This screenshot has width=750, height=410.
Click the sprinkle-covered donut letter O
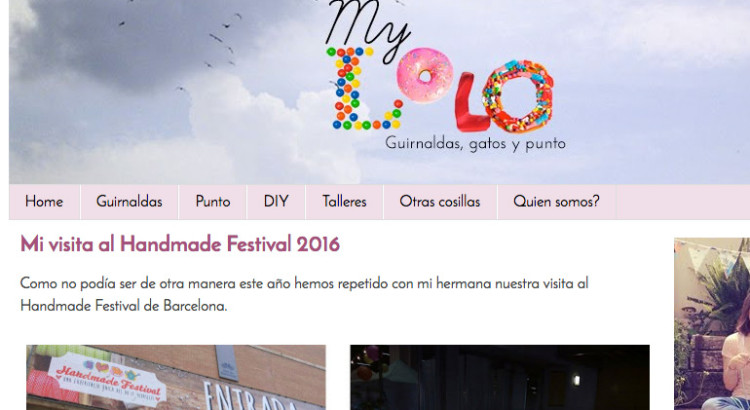point(518,97)
